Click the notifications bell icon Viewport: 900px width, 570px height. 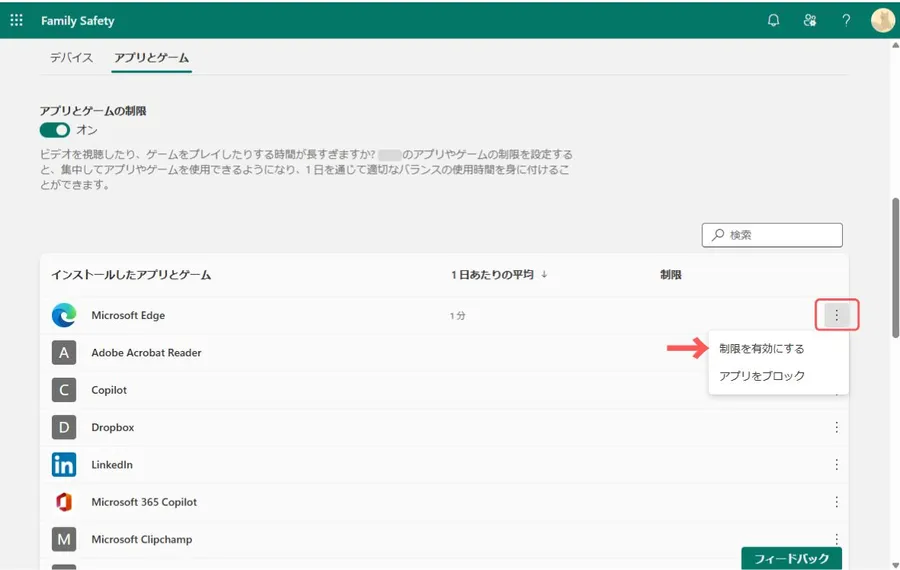(773, 20)
